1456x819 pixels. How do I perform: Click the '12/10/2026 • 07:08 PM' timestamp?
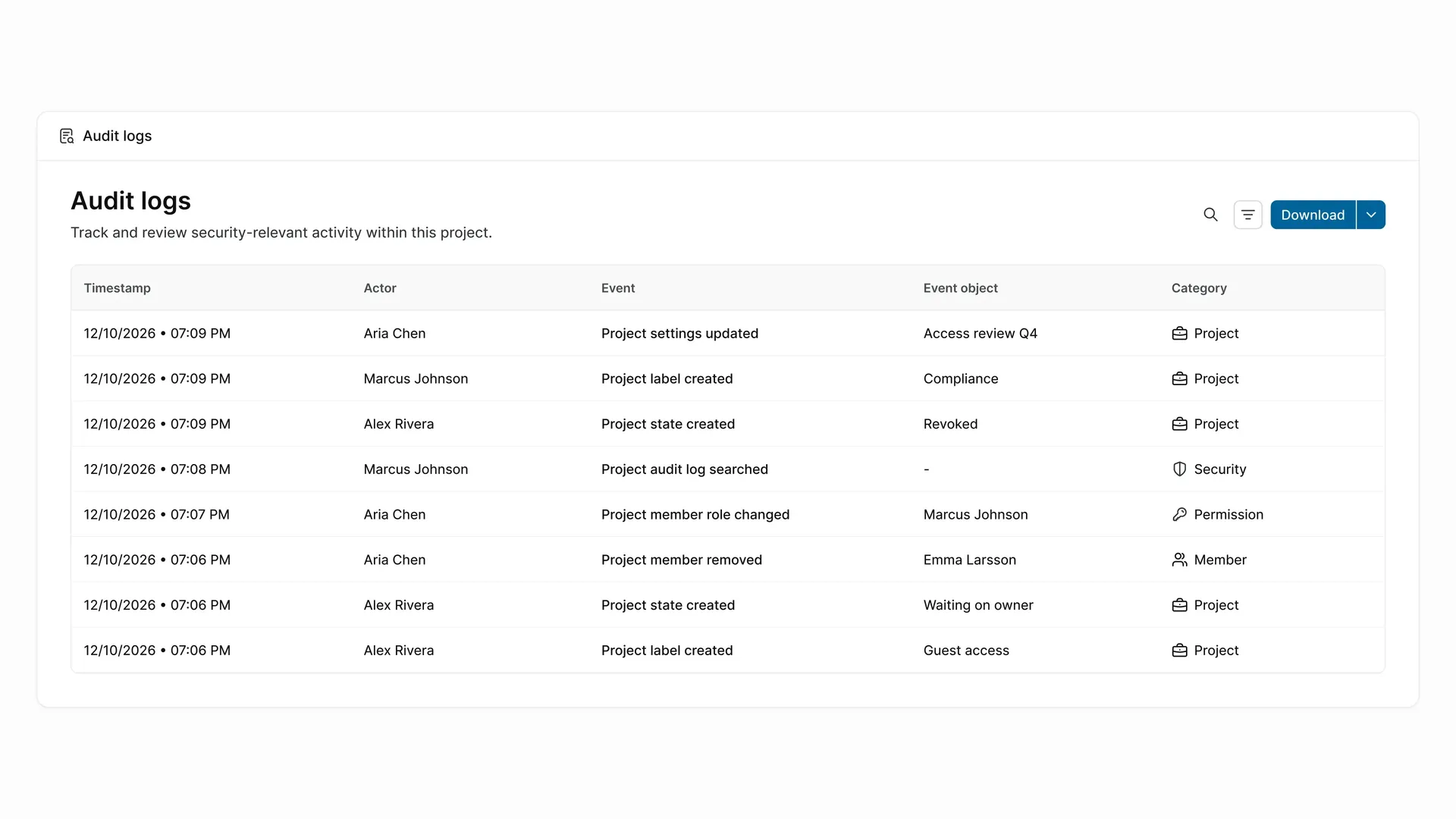157,469
